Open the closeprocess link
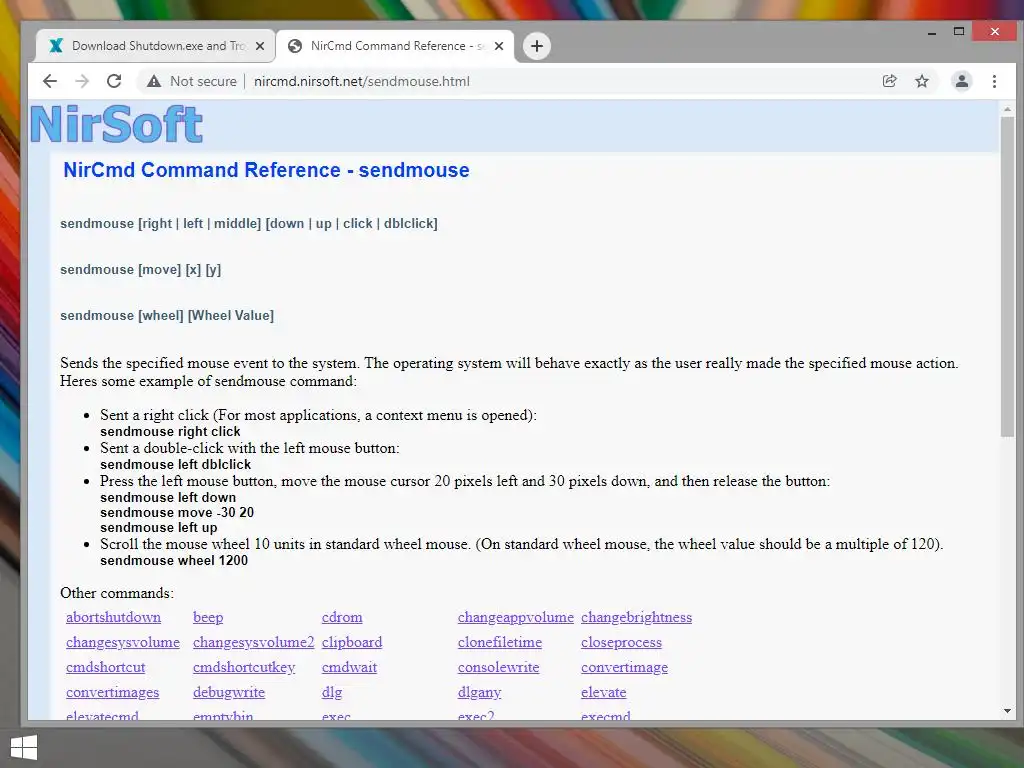 [621, 642]
